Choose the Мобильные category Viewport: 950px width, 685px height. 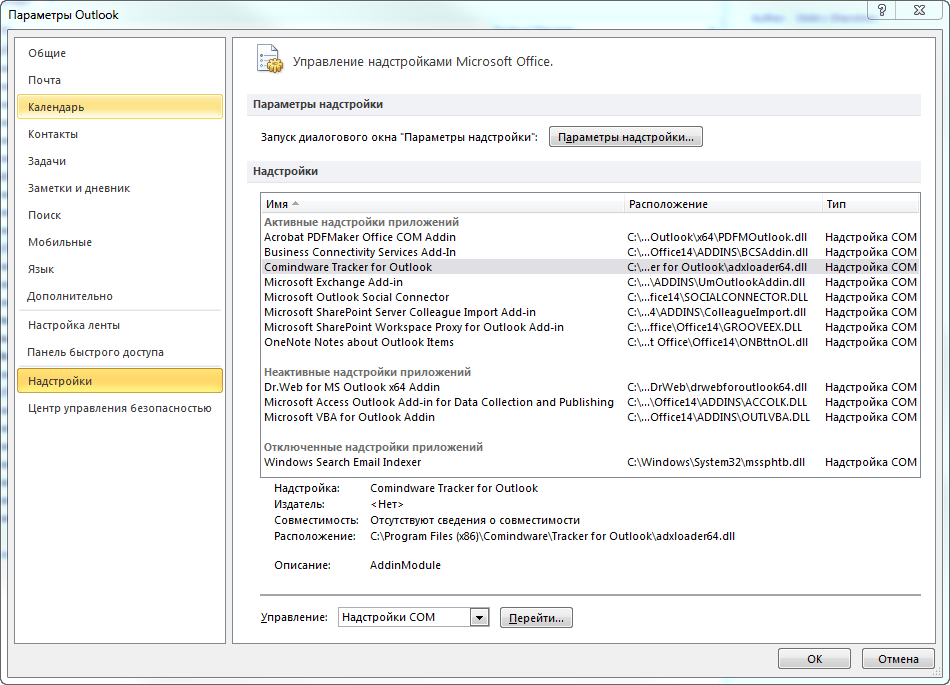click(x=120, y=242)
